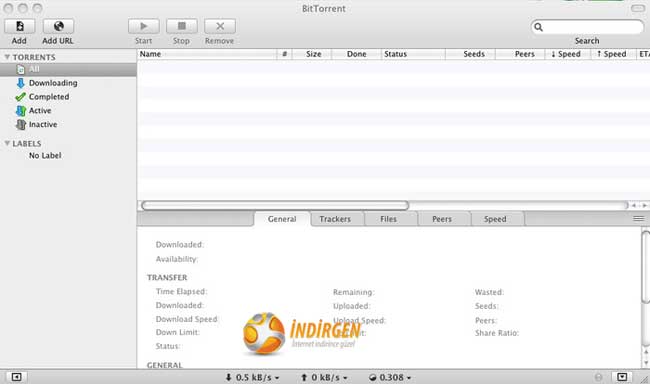Click the Start play icon

tap(143, 26)
